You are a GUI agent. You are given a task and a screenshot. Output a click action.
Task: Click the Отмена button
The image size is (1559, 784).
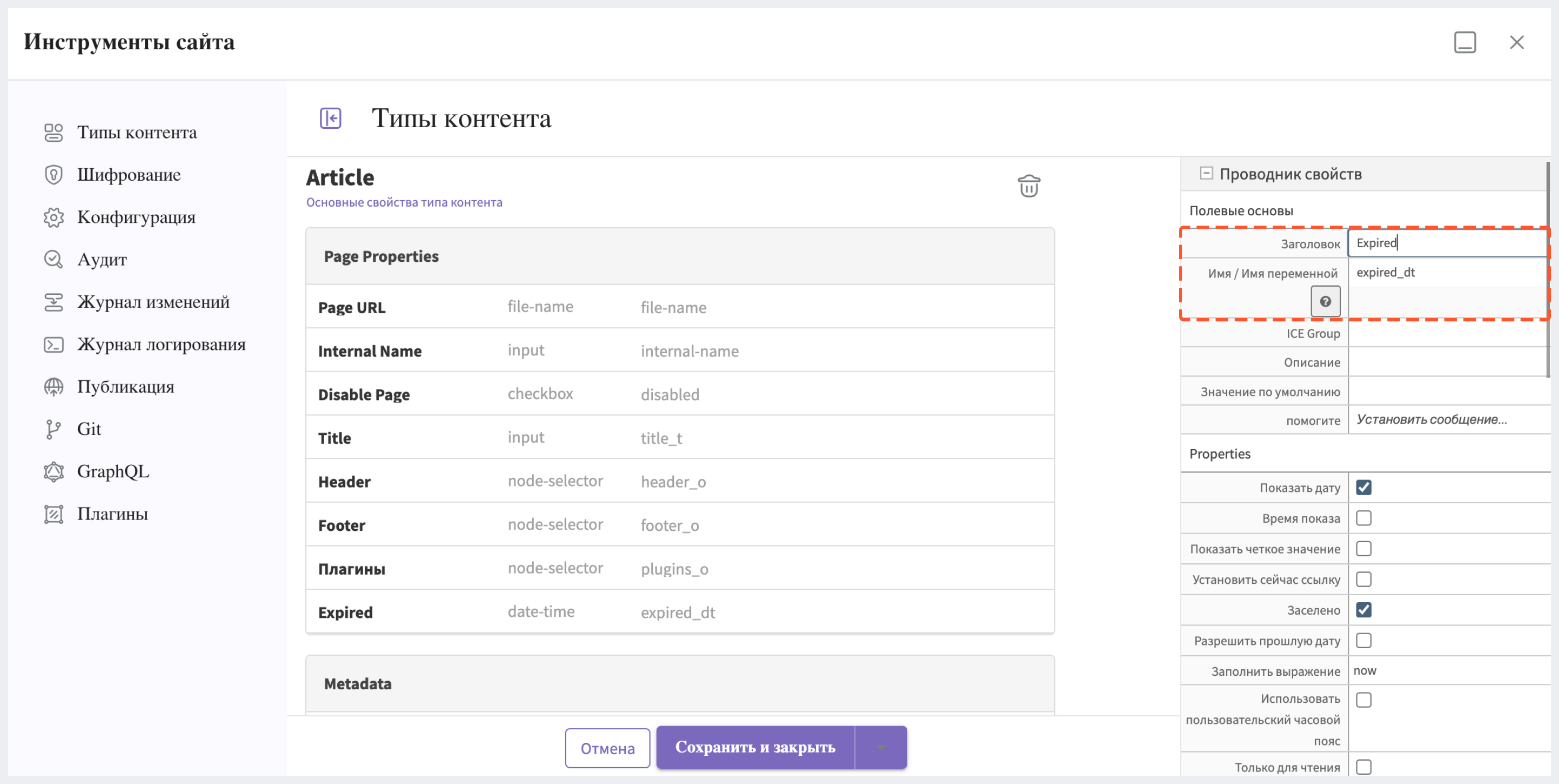pos(607,748)
